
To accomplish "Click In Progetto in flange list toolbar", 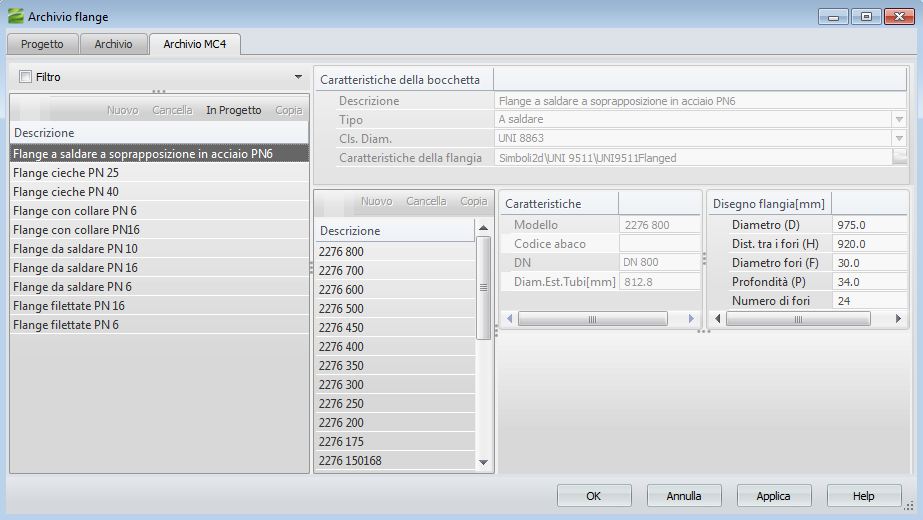I will click(x=233, y=110).
